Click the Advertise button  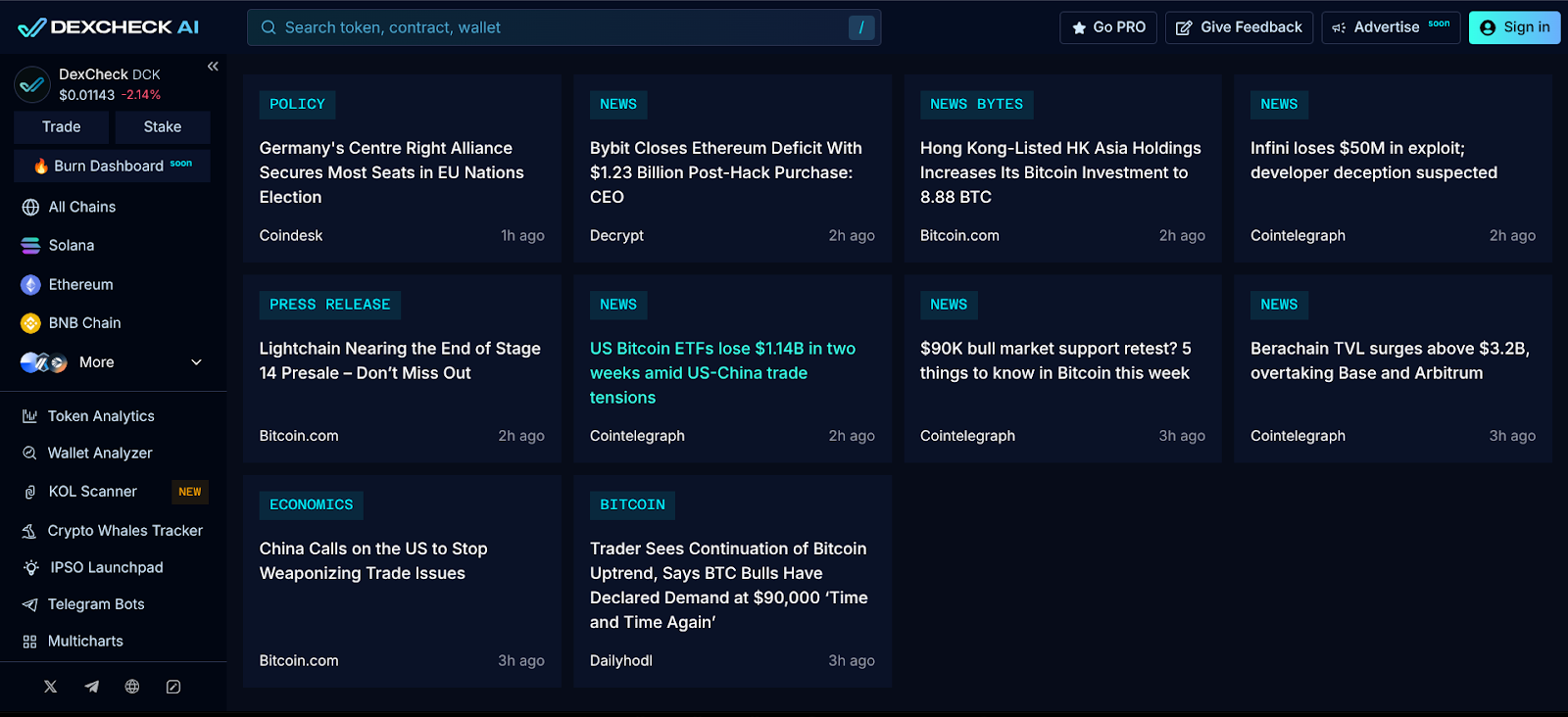pyautogui.click(x=1391, y=27)
